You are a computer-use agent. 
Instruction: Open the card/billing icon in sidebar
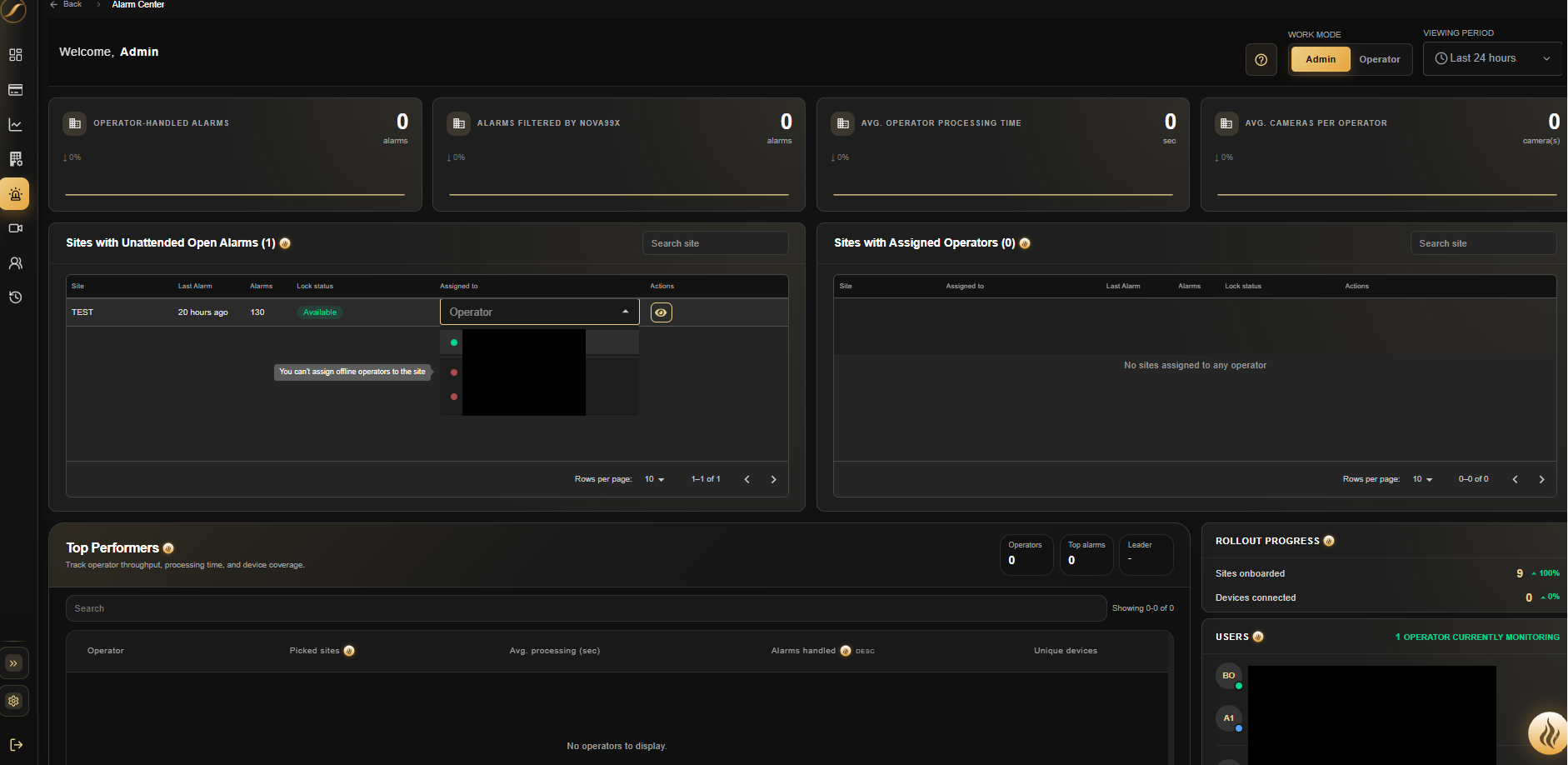15,90
